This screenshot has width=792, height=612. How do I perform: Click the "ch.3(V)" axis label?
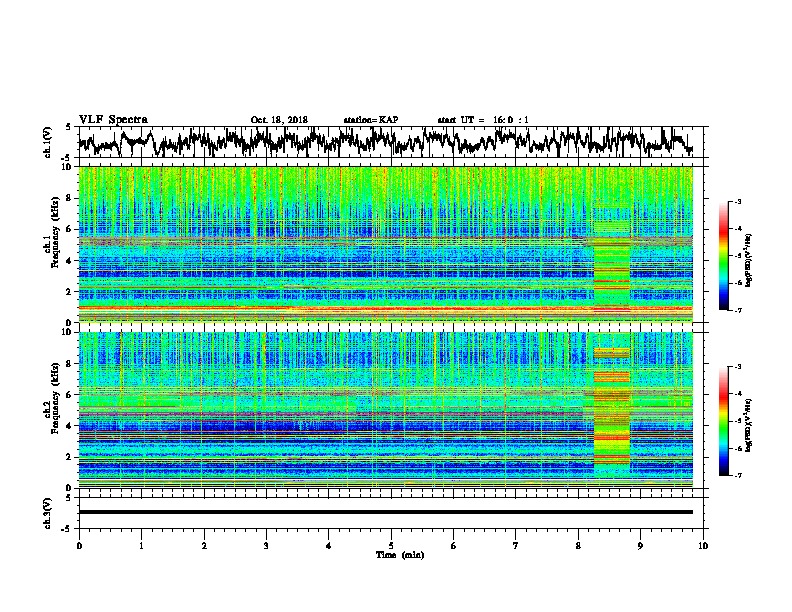(48, 513)
